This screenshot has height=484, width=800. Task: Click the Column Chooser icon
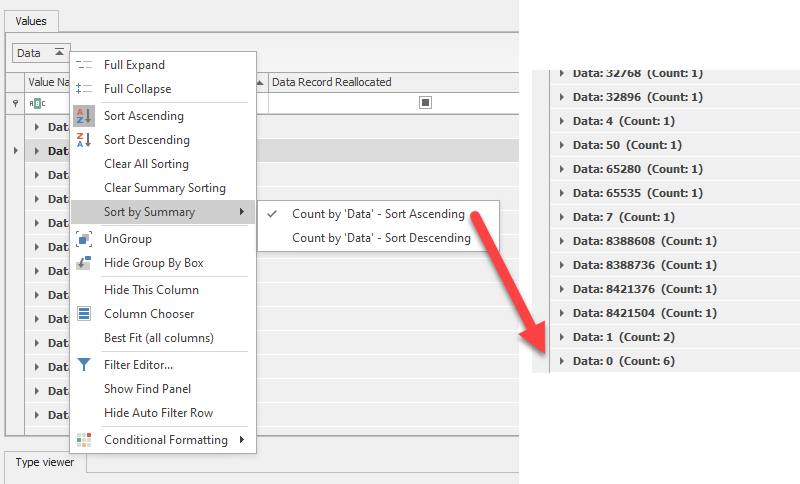(x=84, y=314)
